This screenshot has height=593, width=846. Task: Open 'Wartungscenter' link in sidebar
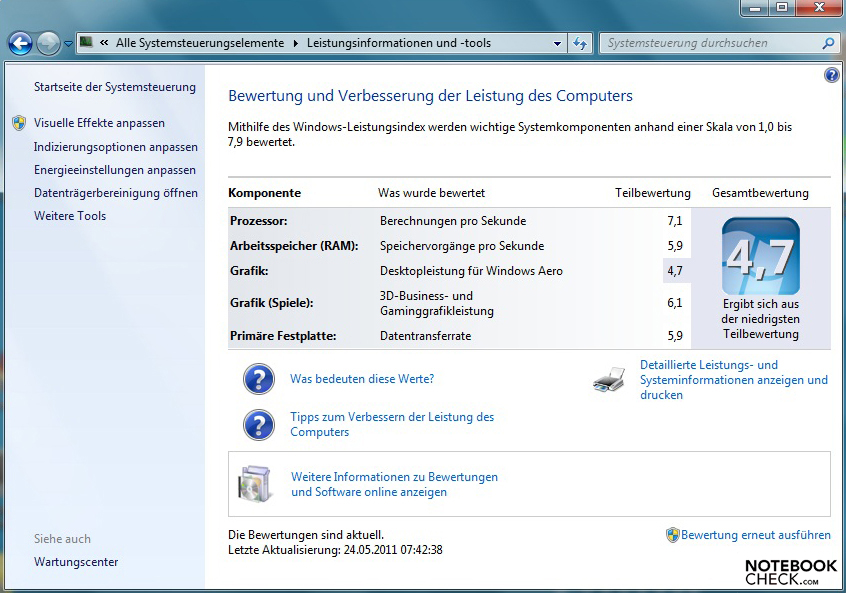pos(76,562)
